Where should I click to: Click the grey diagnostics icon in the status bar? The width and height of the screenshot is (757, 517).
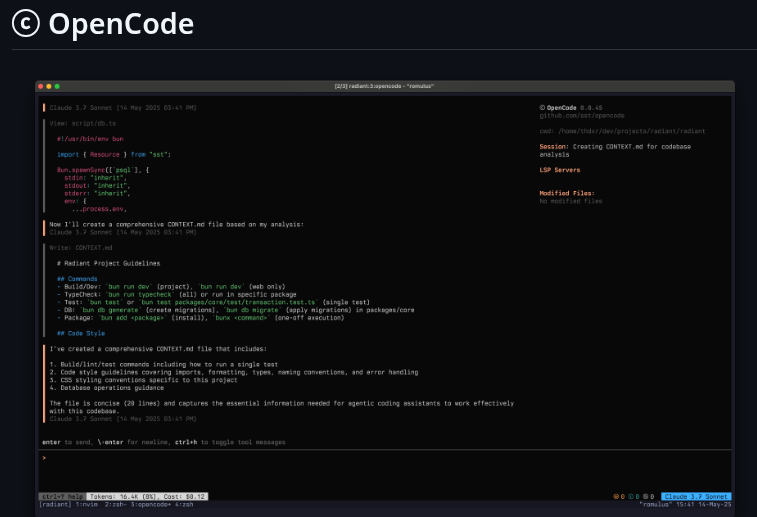click(645, 496)
